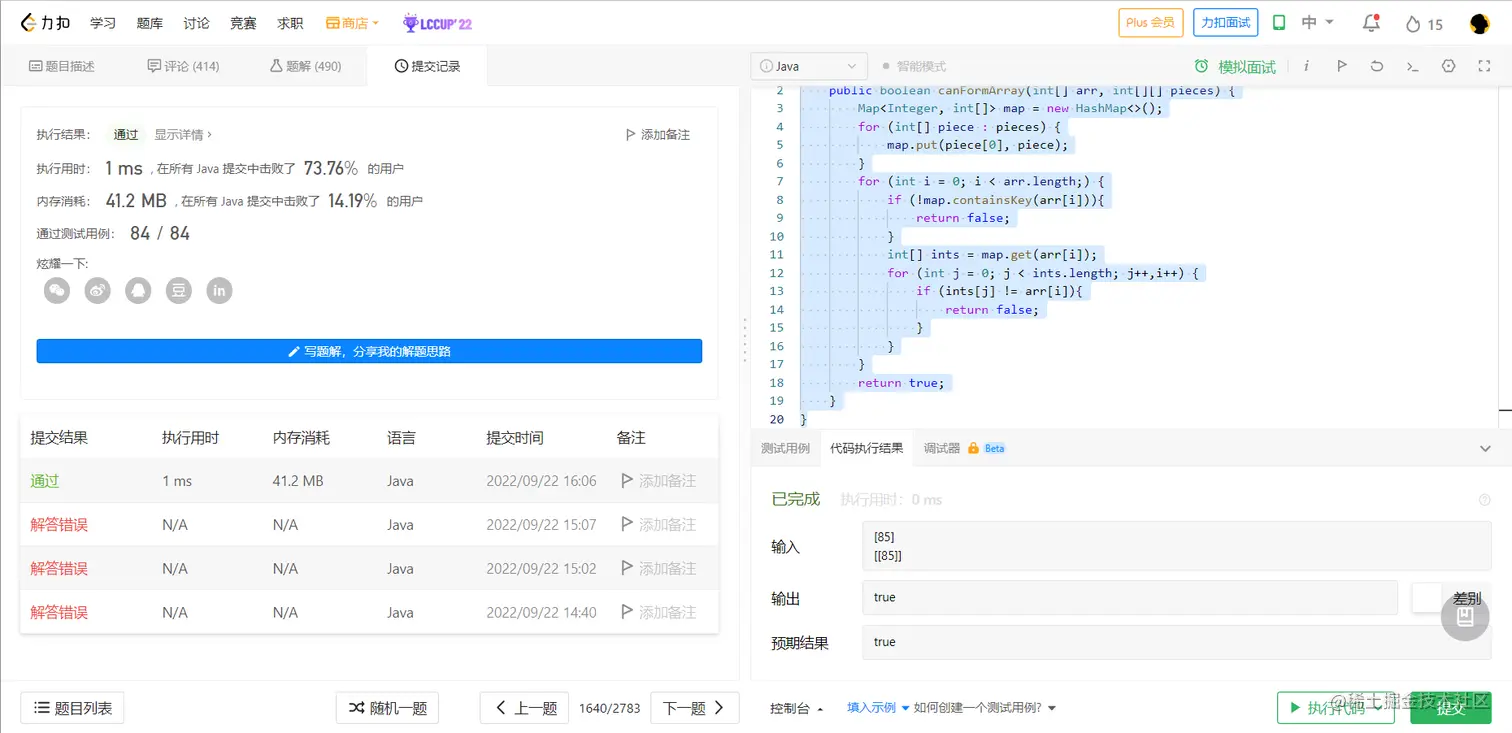Open the 解答错误 submission from 15:02

[x=59, y=569]
